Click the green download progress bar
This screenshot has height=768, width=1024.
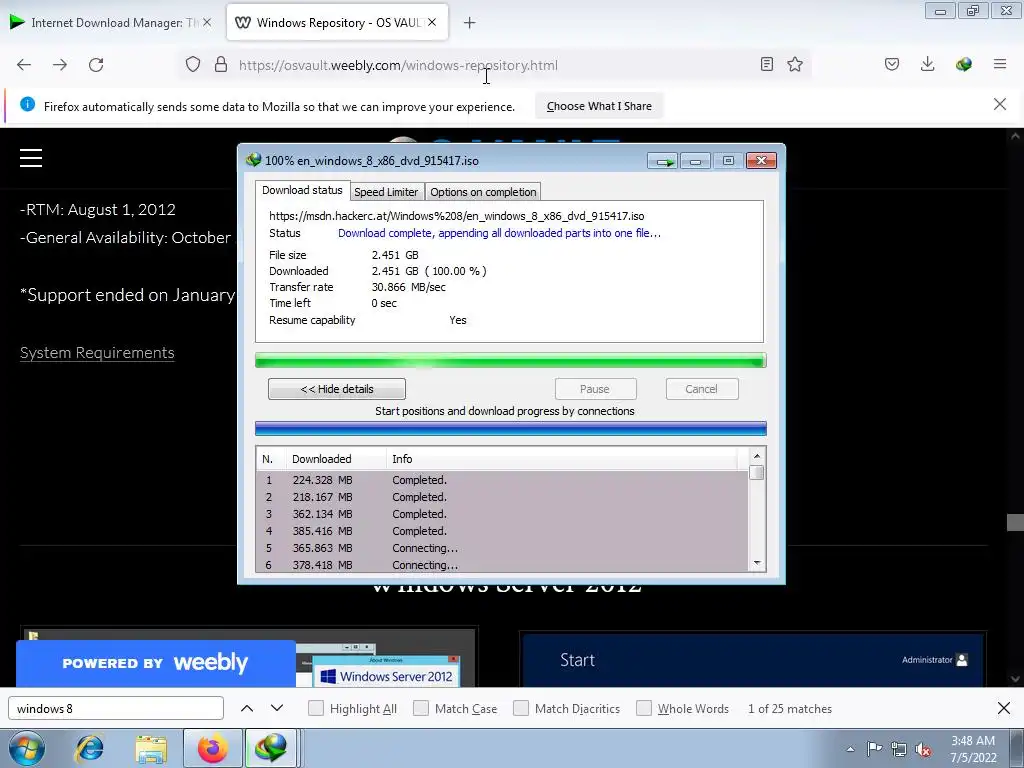pos(510,360)
